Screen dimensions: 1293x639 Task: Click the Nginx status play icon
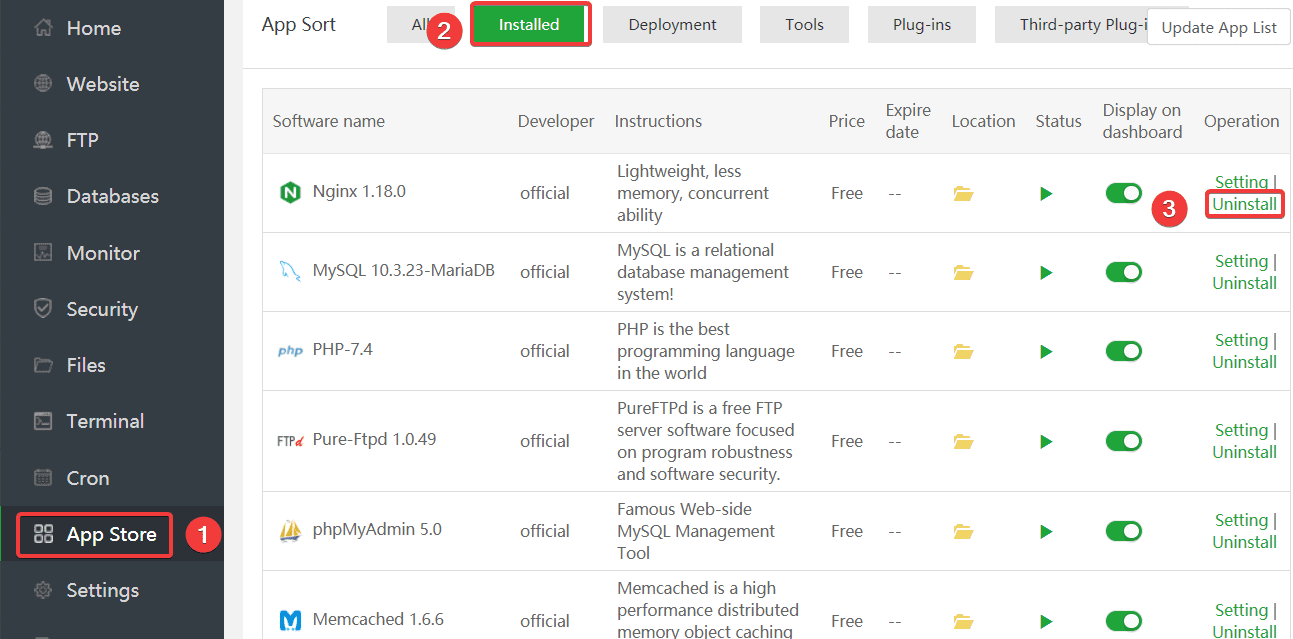coord(1046,193)
